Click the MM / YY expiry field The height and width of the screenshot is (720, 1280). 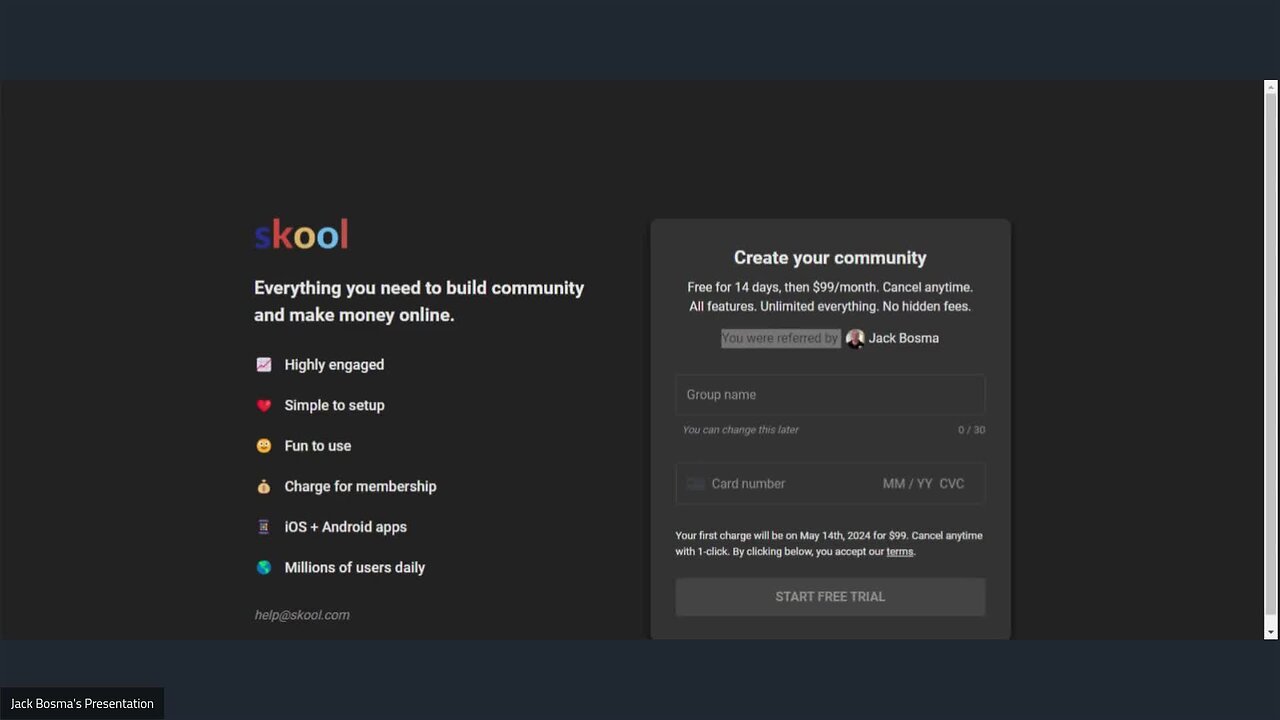[907, 484]
